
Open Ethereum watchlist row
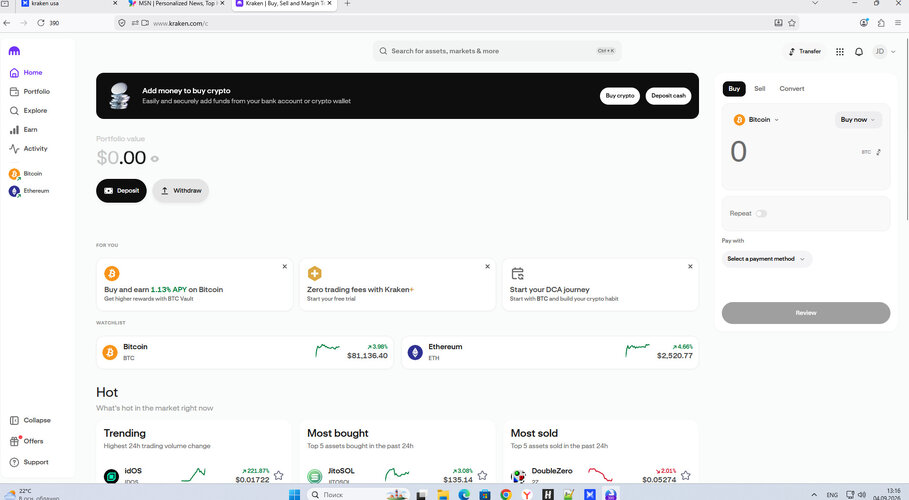tap(550, 353)
